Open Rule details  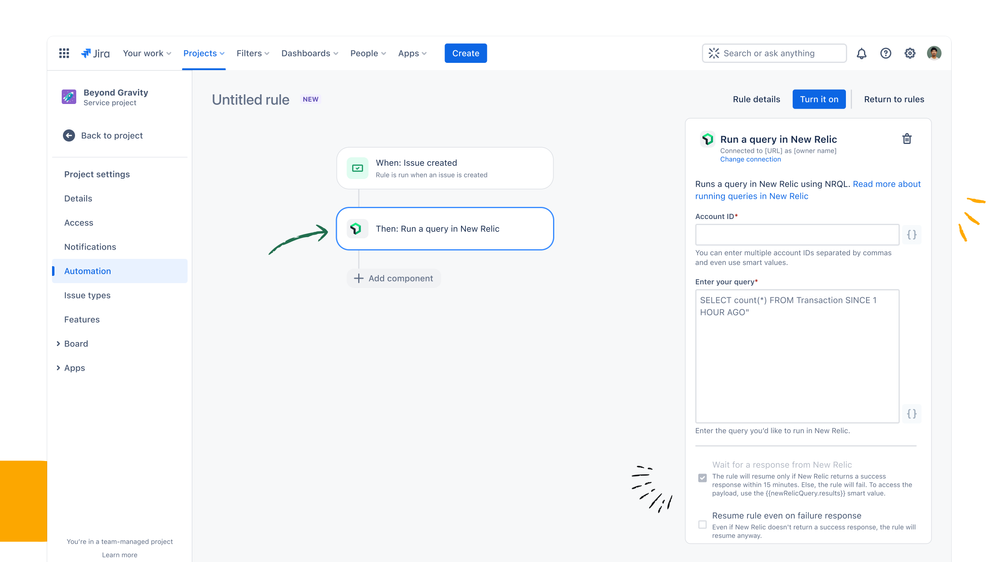(756, 99)
